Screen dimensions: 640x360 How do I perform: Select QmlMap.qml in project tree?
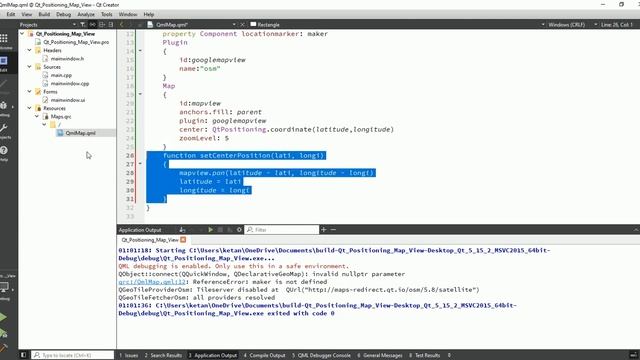pyautogui.click(x=80, y=133)
